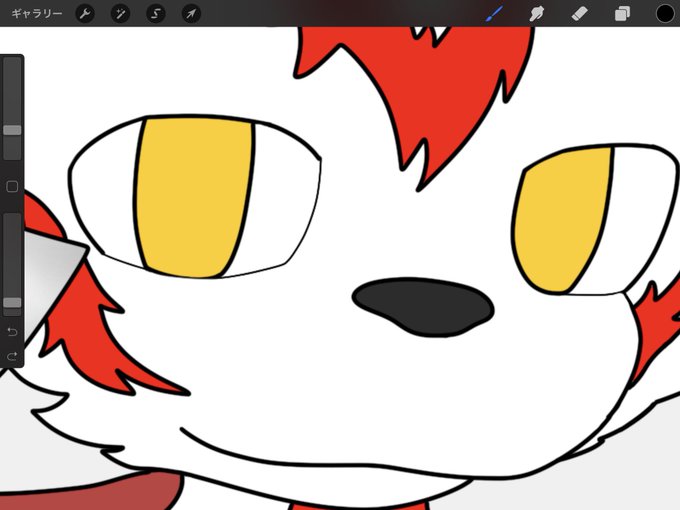Screen dimensions: 680x510
Task: Open the black color picker circle
Action: 665,14
